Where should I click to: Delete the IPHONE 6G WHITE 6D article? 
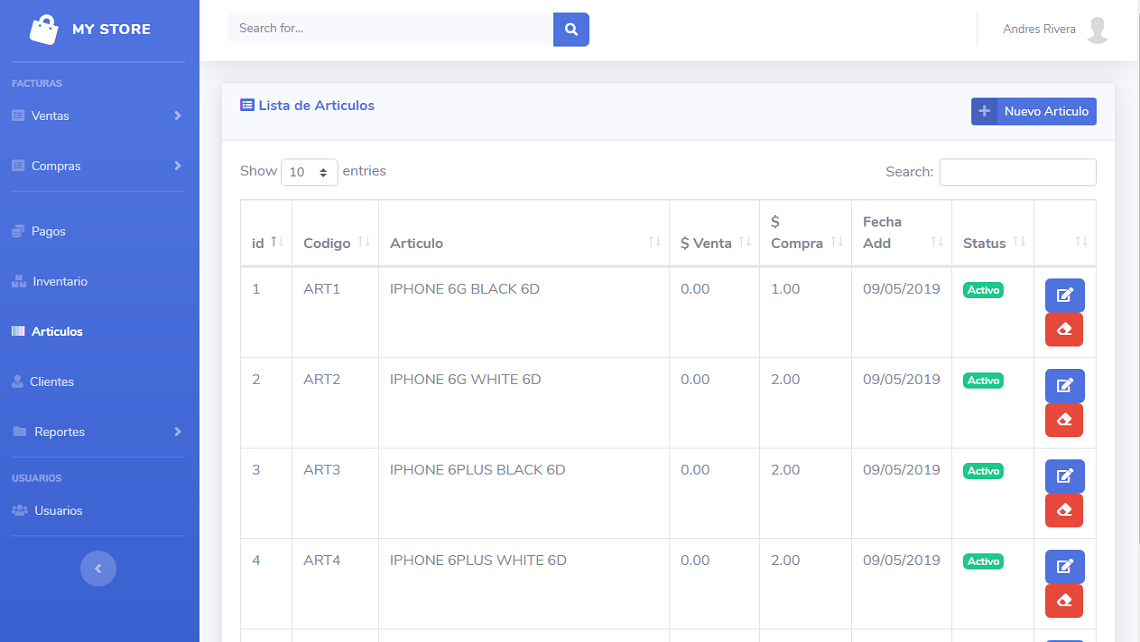(x=1064, y=420)
